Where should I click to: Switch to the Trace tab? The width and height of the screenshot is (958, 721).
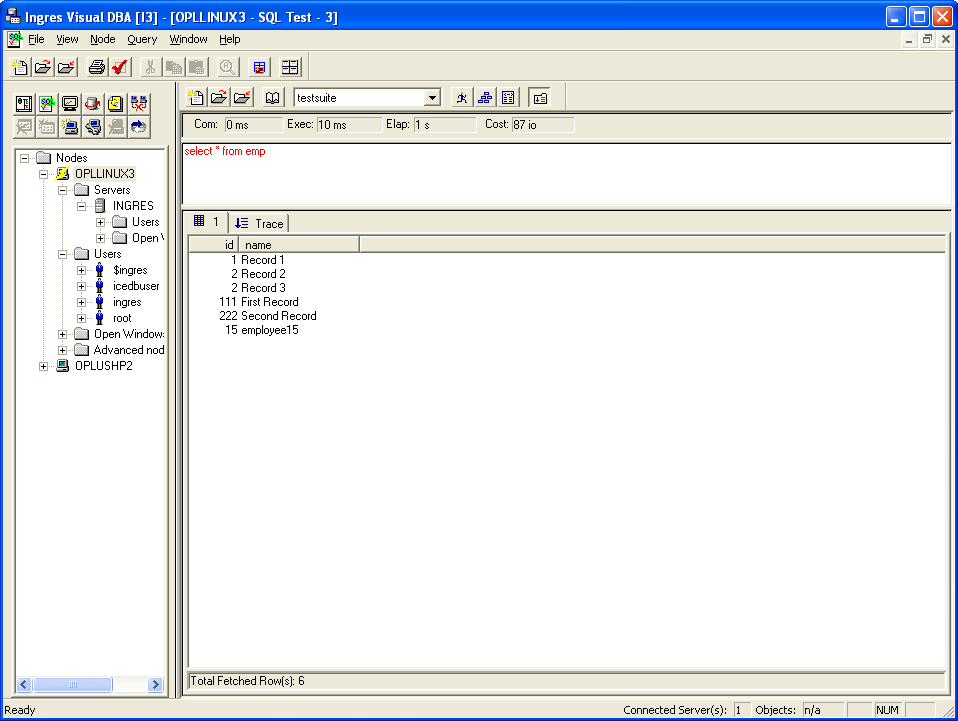click(x=259, y=224)
